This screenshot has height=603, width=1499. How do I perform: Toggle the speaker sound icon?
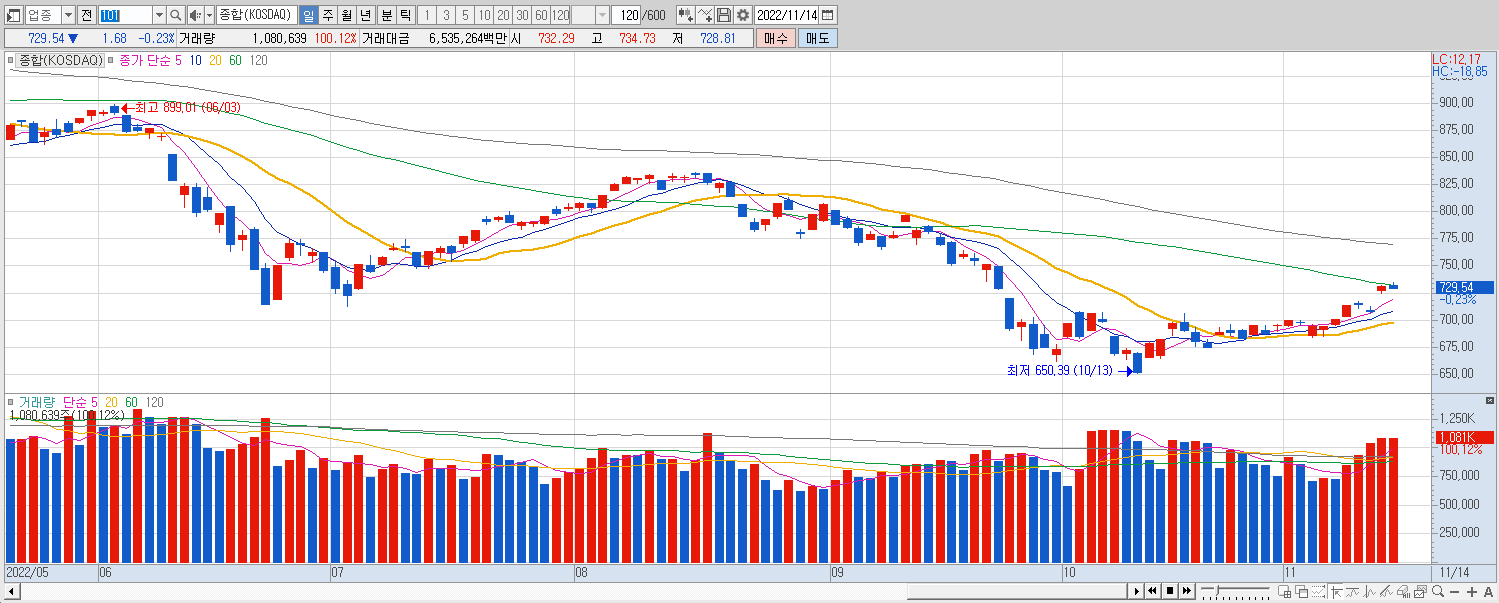click(x=195, y=15)
